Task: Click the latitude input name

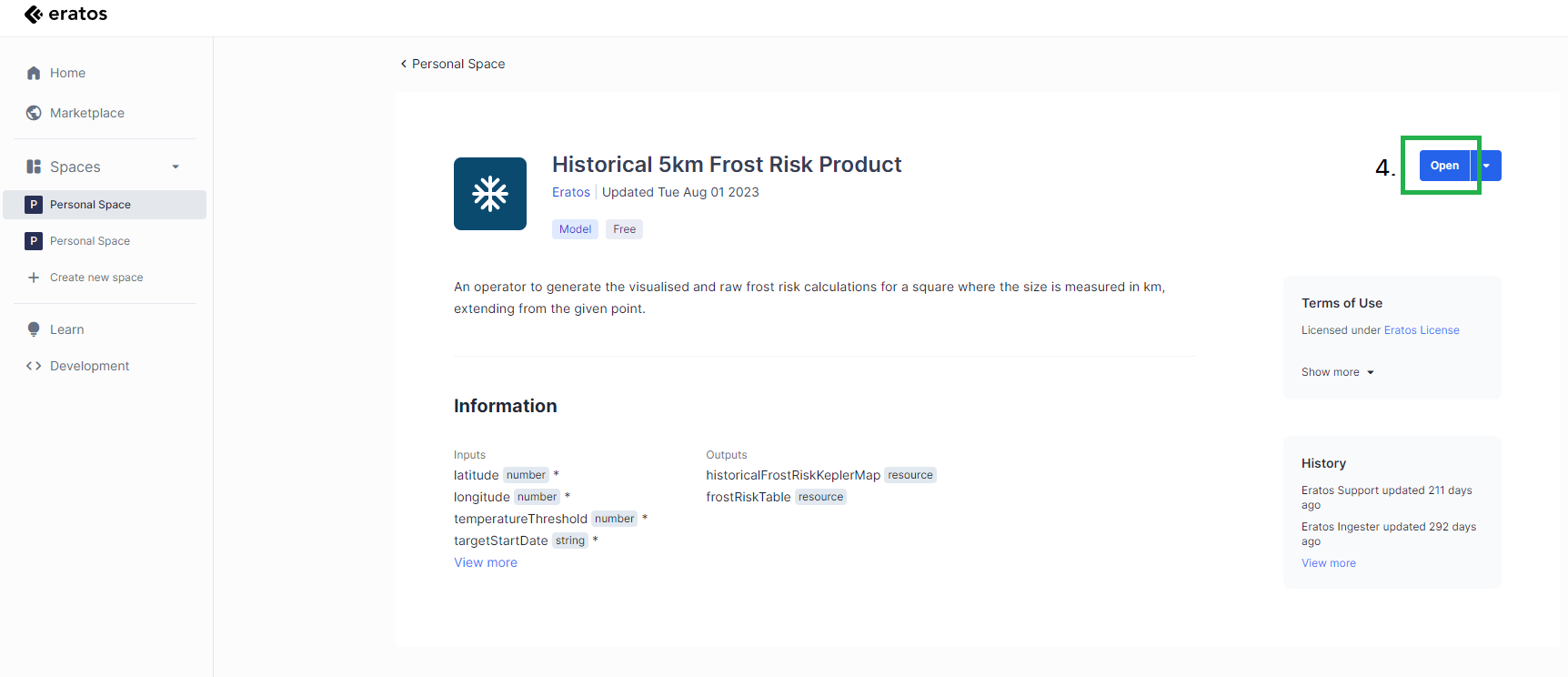Action: [x=477, y=475]
